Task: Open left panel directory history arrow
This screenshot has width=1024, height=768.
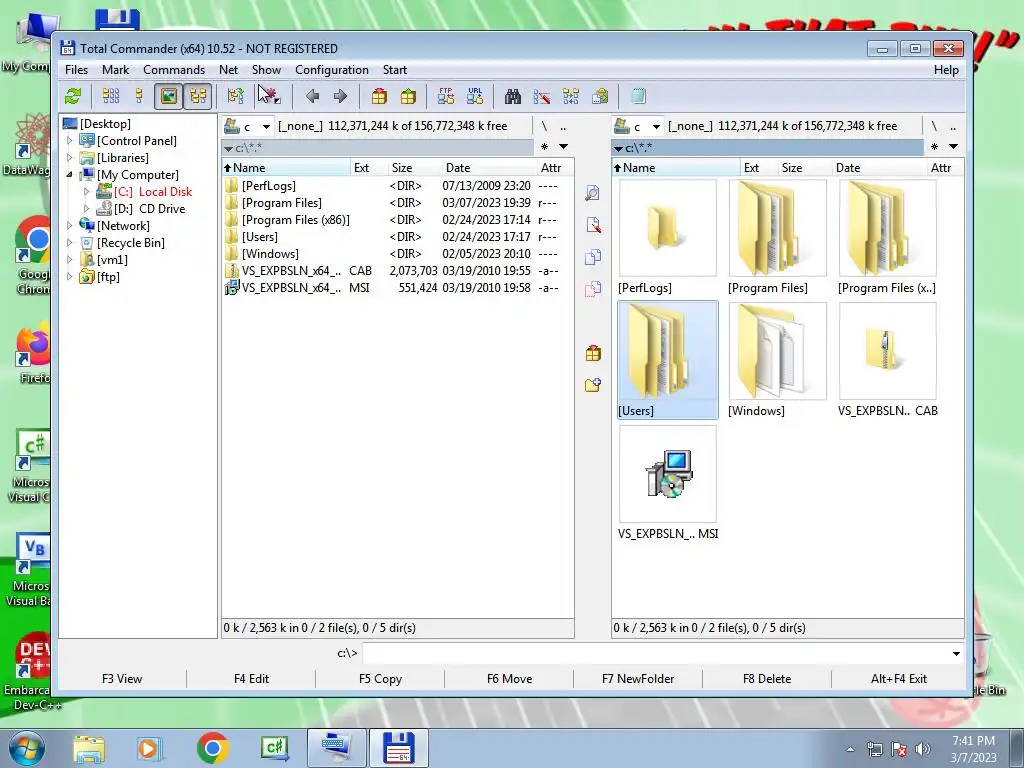Action: point(563,147)
